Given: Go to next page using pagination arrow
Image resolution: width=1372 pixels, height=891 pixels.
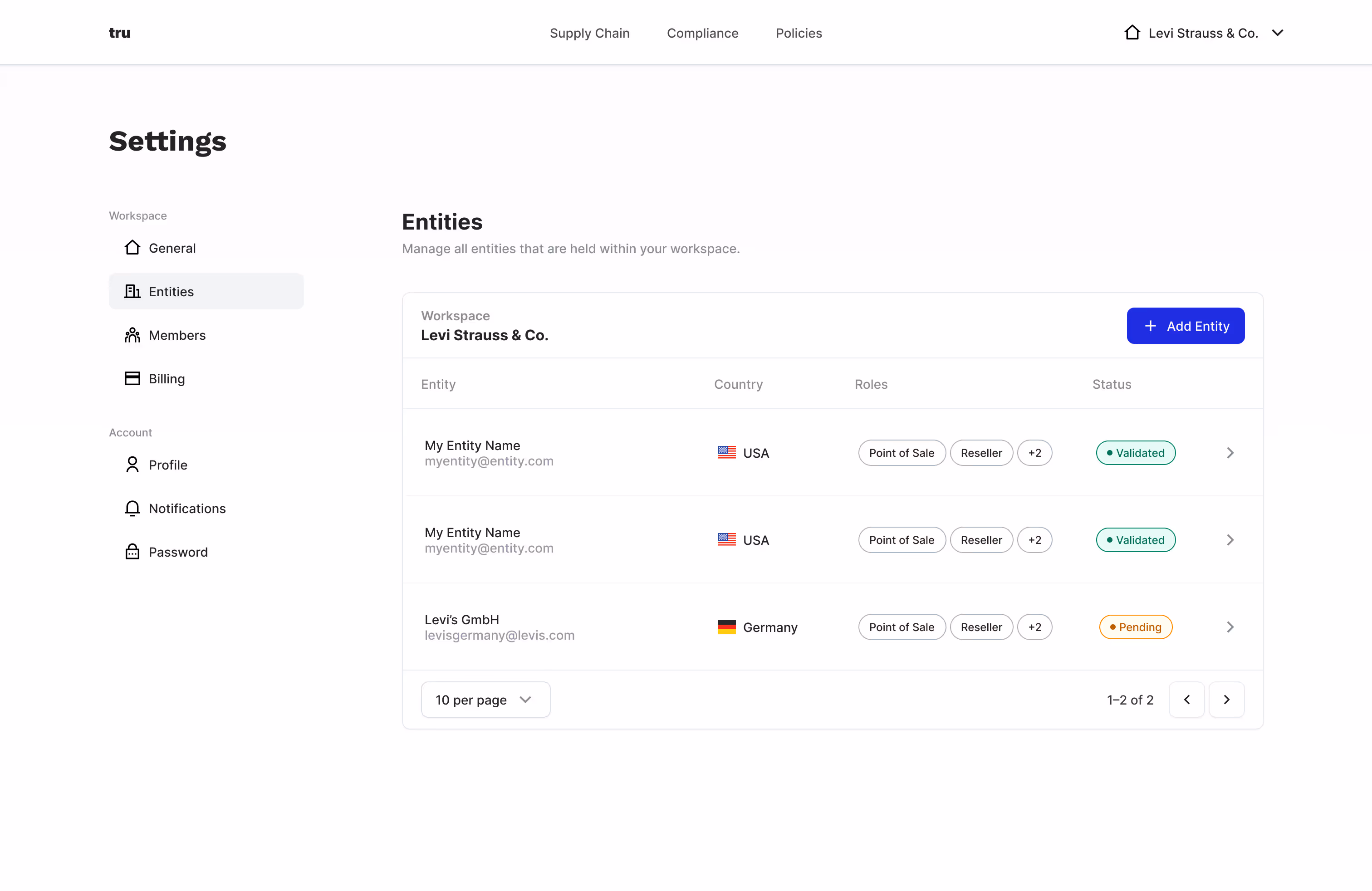Looking at the screenshot, I should 1227,699.
